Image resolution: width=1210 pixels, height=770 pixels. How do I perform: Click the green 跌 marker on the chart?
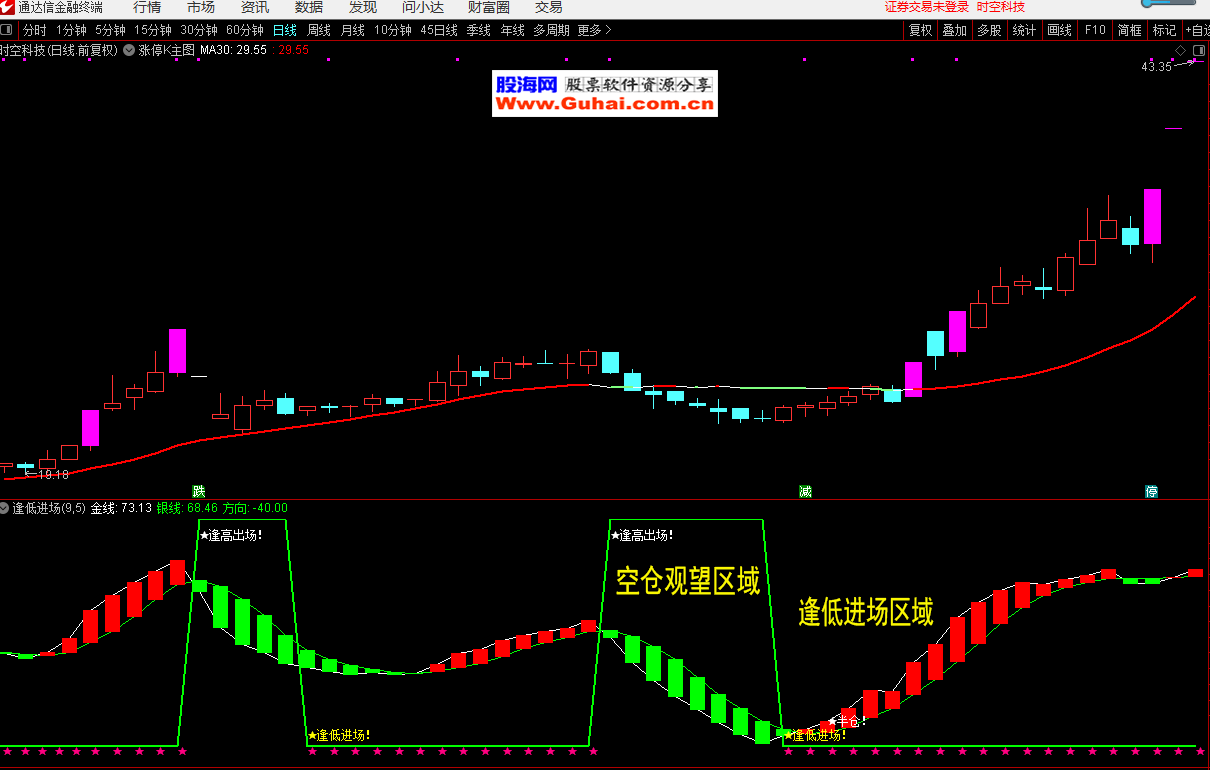click(199, 491)
